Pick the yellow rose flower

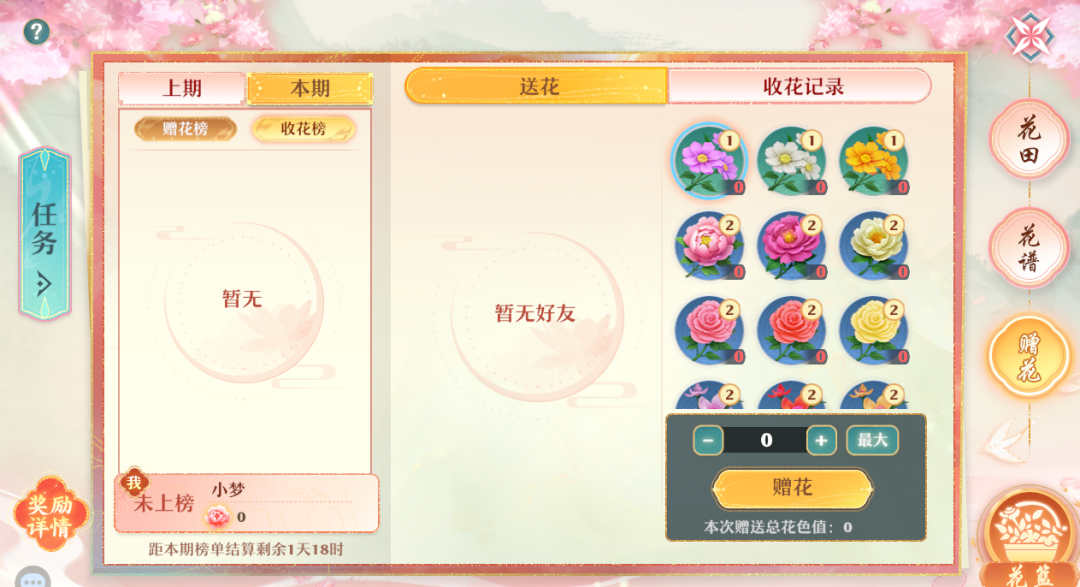pos(873,330)
